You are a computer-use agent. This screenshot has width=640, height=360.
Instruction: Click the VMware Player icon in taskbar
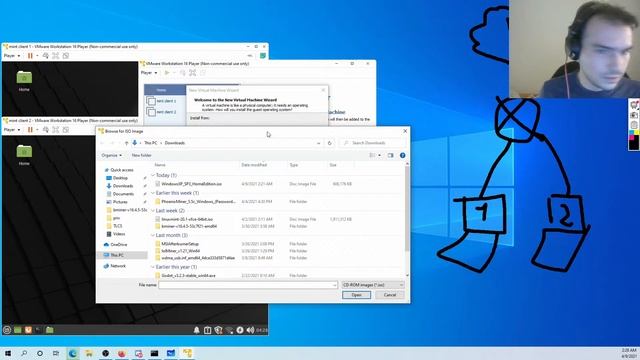coord(187,353)
